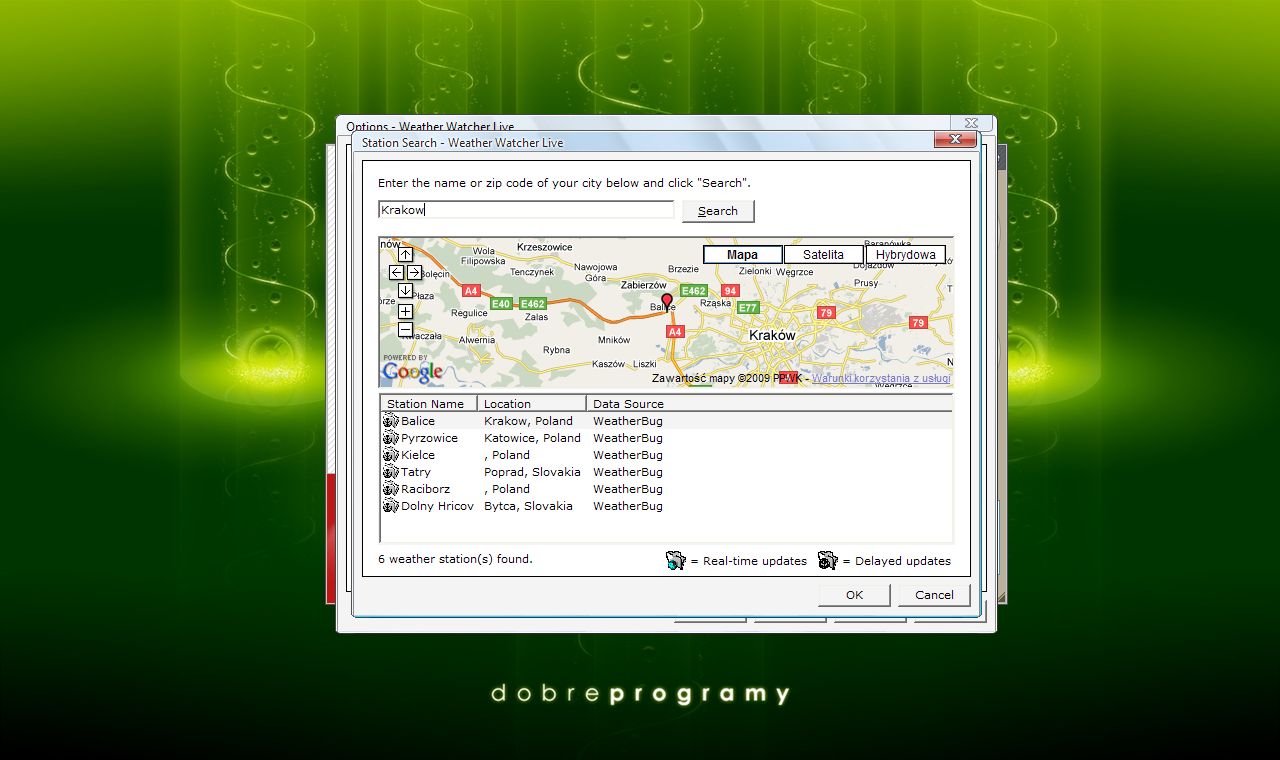Zoom in the map with plus
1280x760 pixels.
pos(405,311)
